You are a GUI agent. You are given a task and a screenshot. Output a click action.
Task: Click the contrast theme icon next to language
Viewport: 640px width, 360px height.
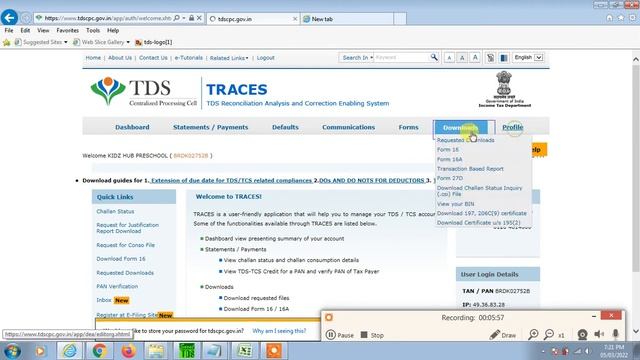click(x=504, y=58)
